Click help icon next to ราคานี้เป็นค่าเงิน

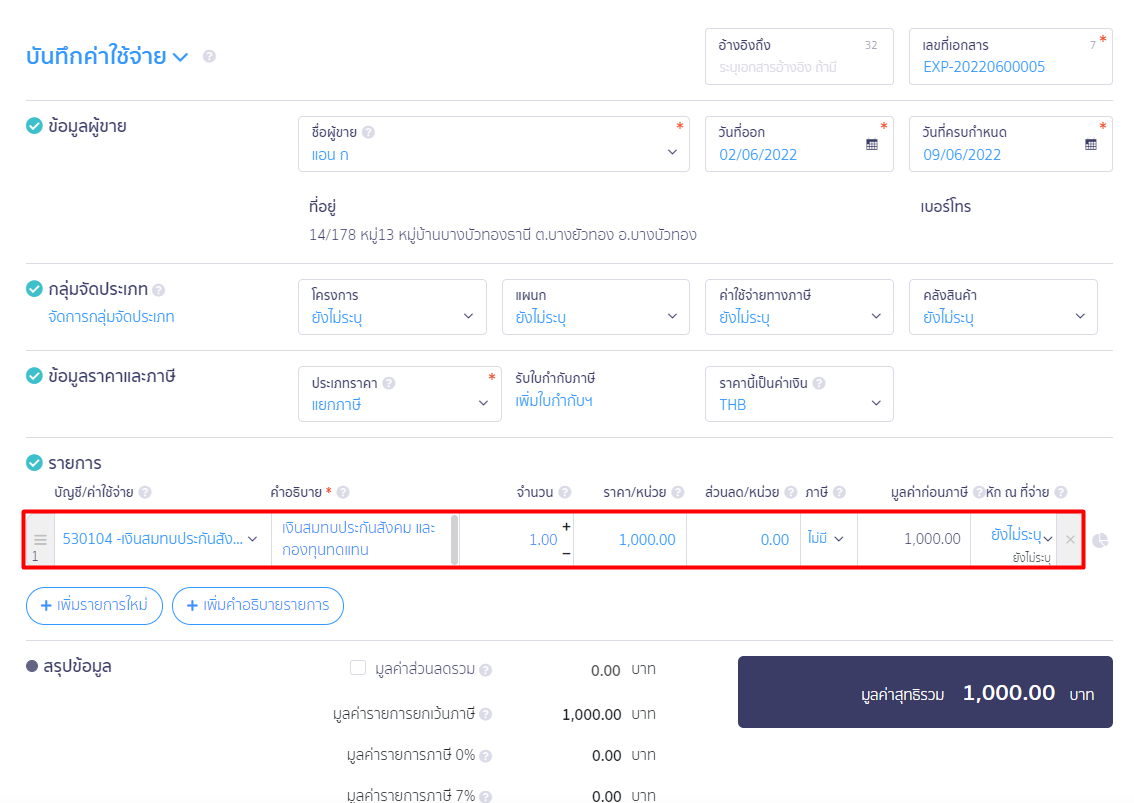click(x=819, y=383)
